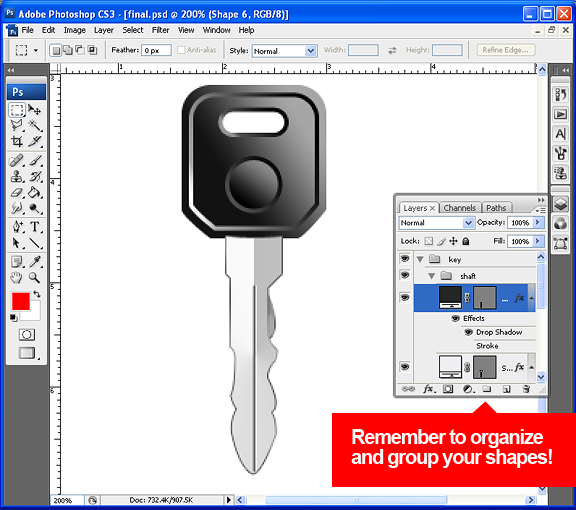Viewport: 576px width, 510px height.
Task: Reset default foreground and background colors
Action: [x=14, y=318]
